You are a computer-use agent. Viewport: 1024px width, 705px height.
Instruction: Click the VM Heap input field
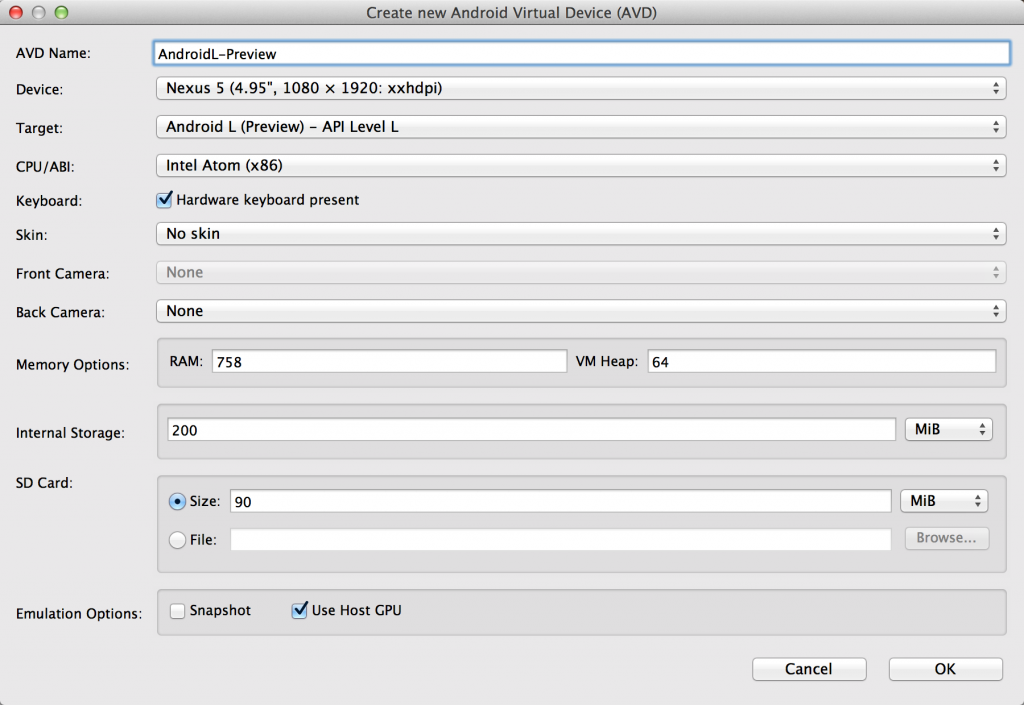[x=822, y=362]
